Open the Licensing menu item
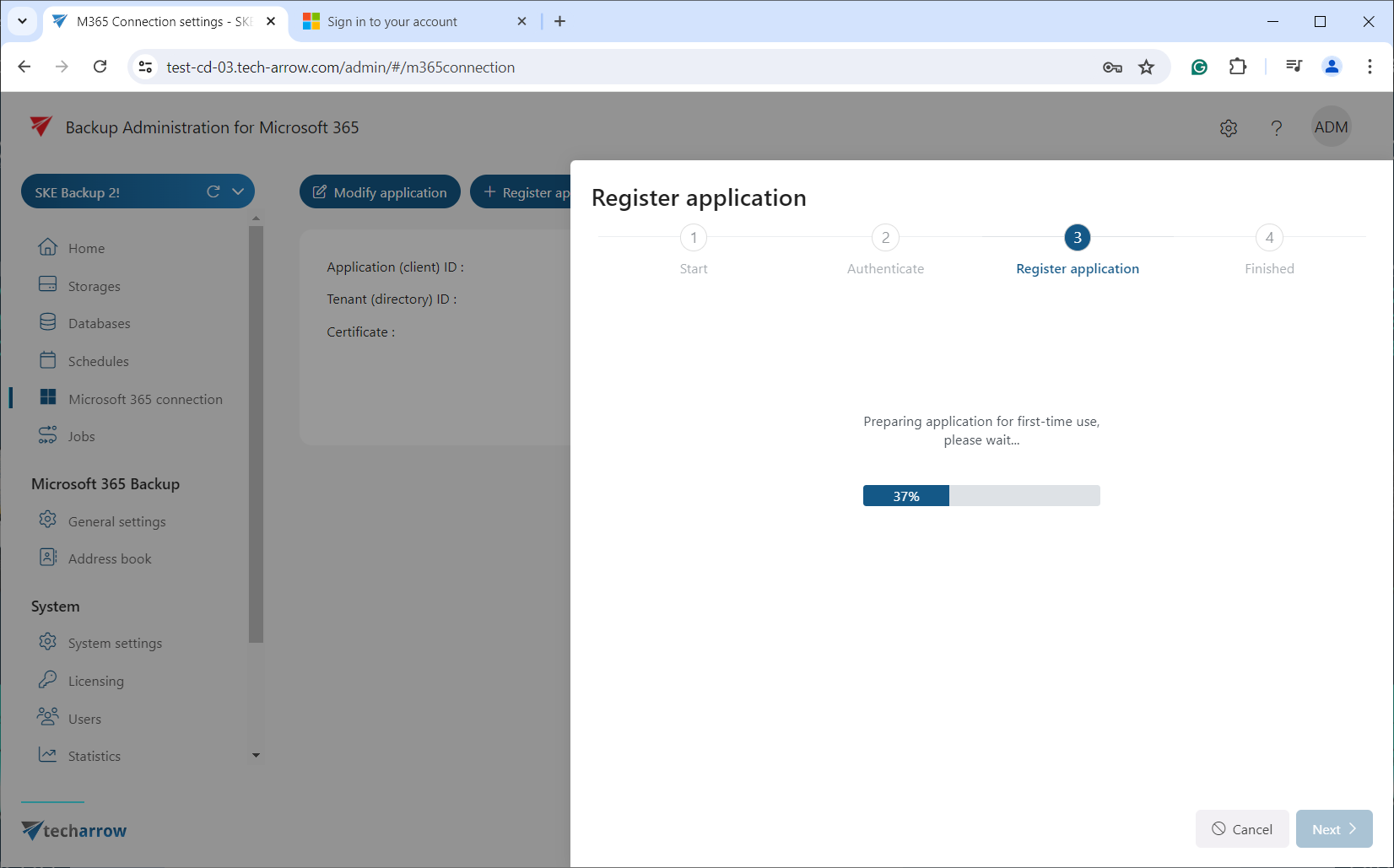The height and width of the screenshot is (868, 1394). [96, 681]
